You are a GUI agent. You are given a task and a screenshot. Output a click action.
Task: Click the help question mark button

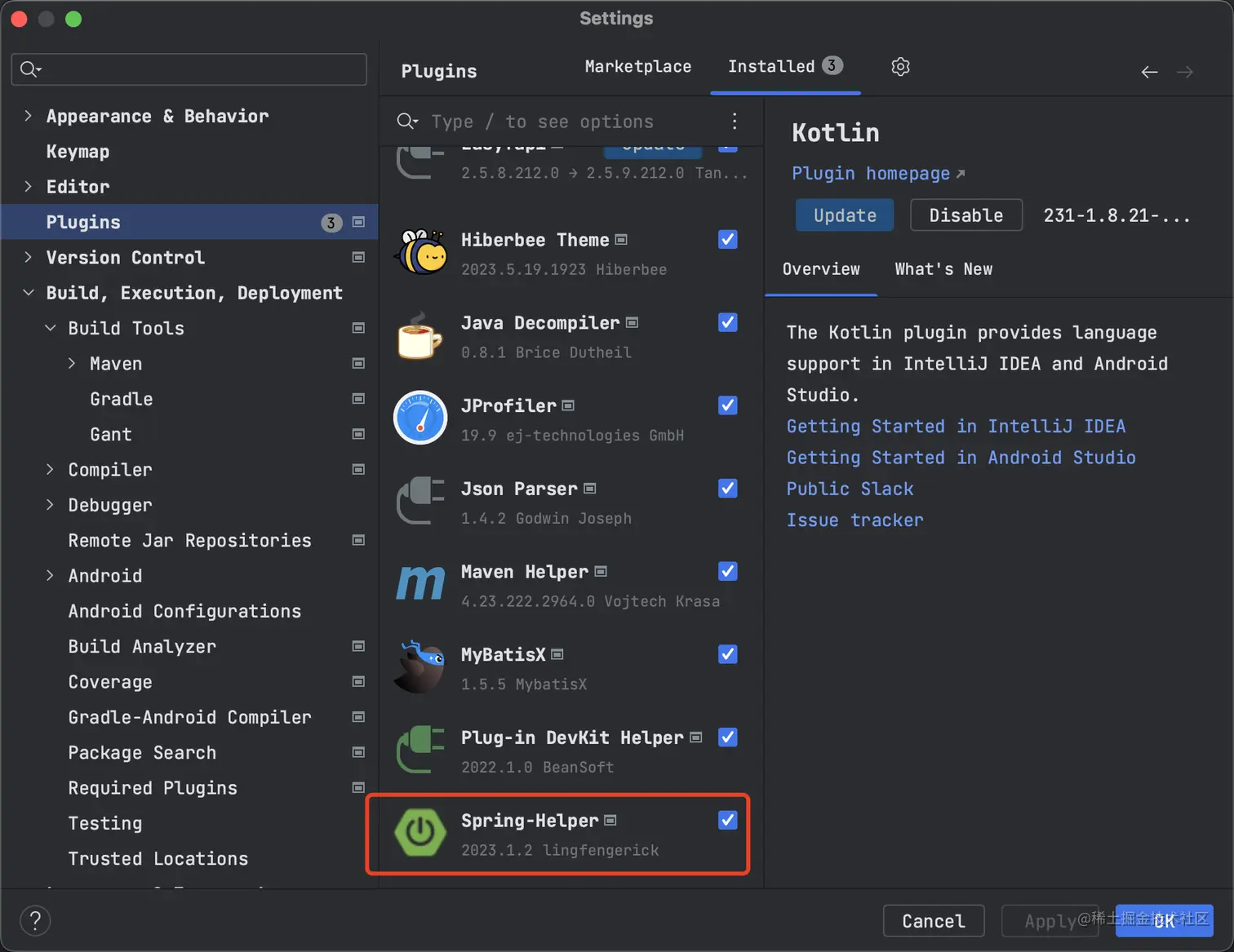click(35, 921)
